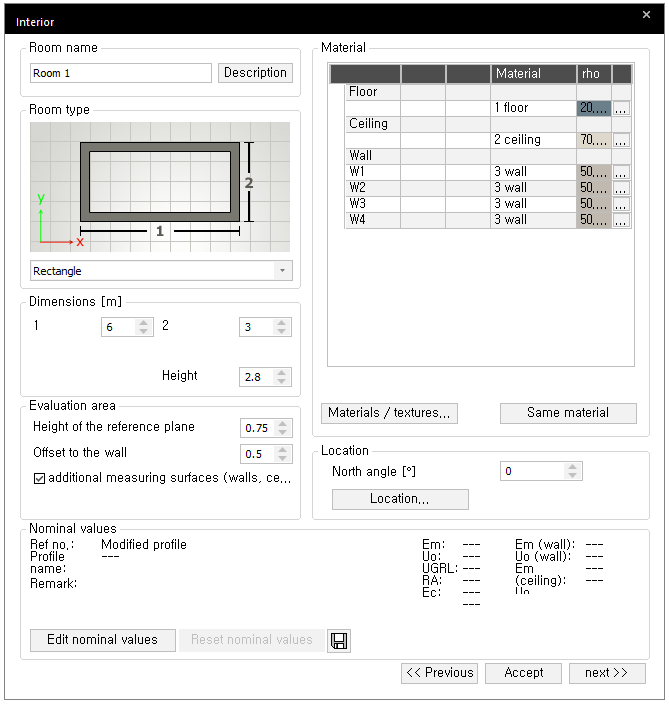
Task: Open W3 material browse ellipsis button
Action: 621,204
